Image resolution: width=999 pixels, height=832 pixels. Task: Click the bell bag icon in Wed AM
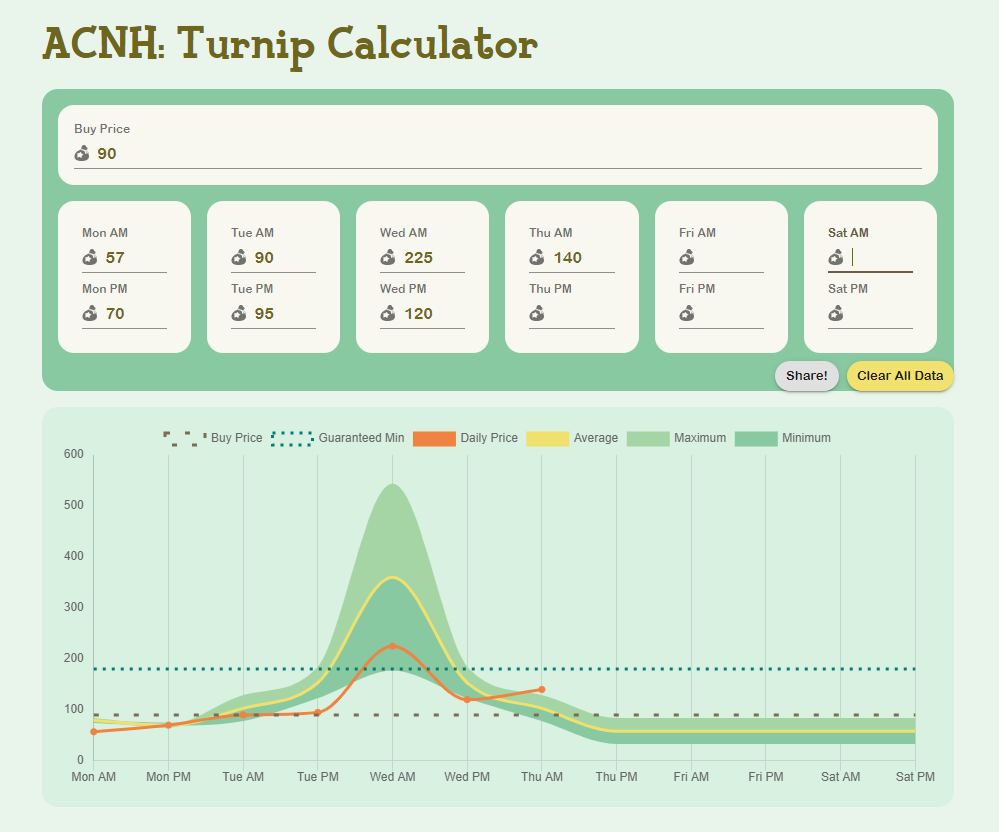[388, 258]
